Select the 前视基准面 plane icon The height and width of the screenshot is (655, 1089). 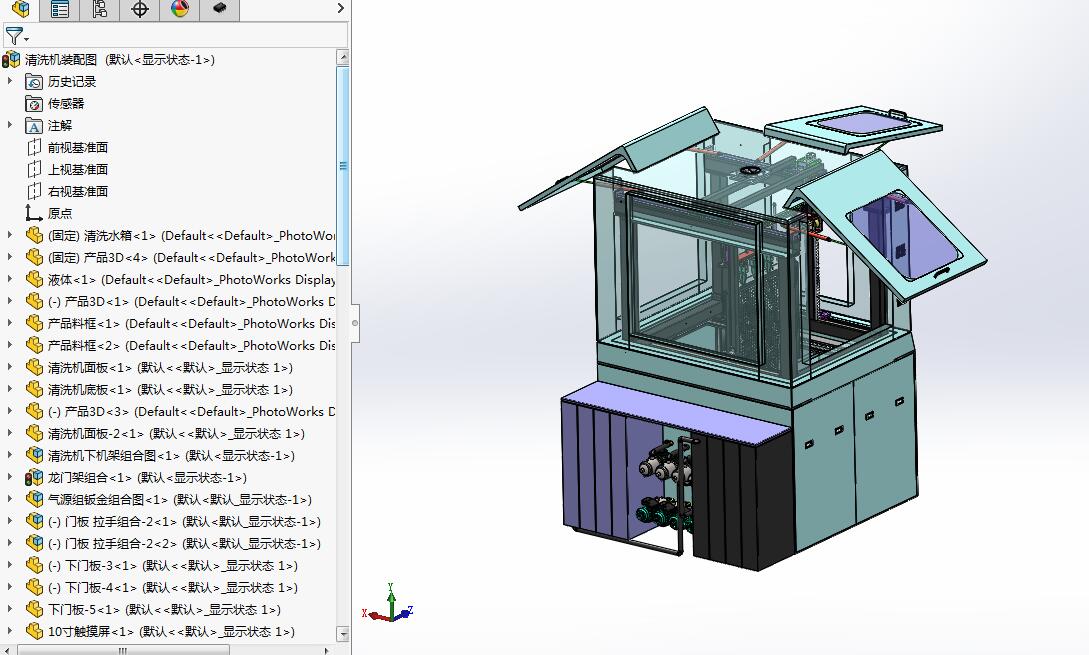tap(34, 148)
